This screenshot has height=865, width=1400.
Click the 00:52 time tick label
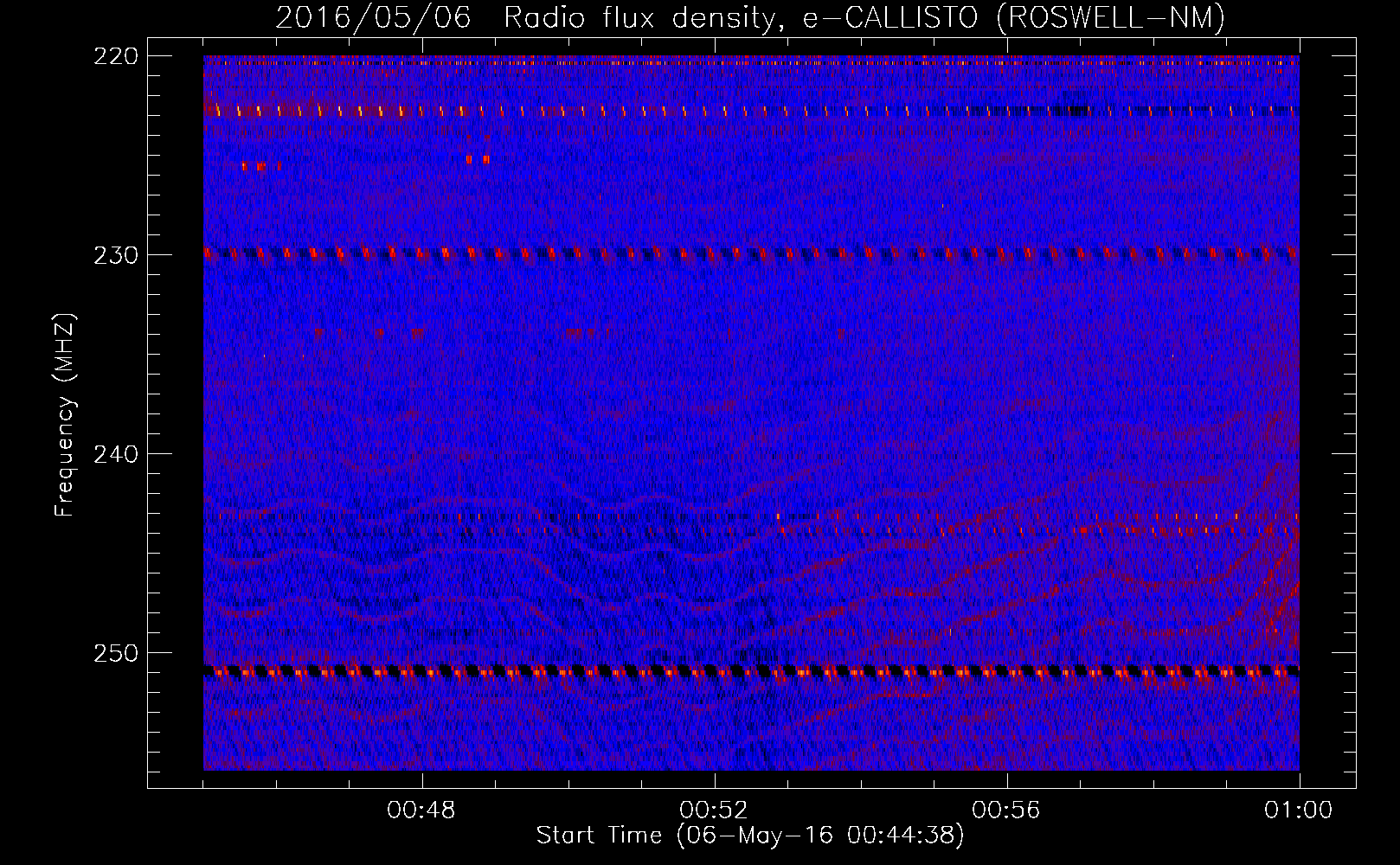pos(714,811)
